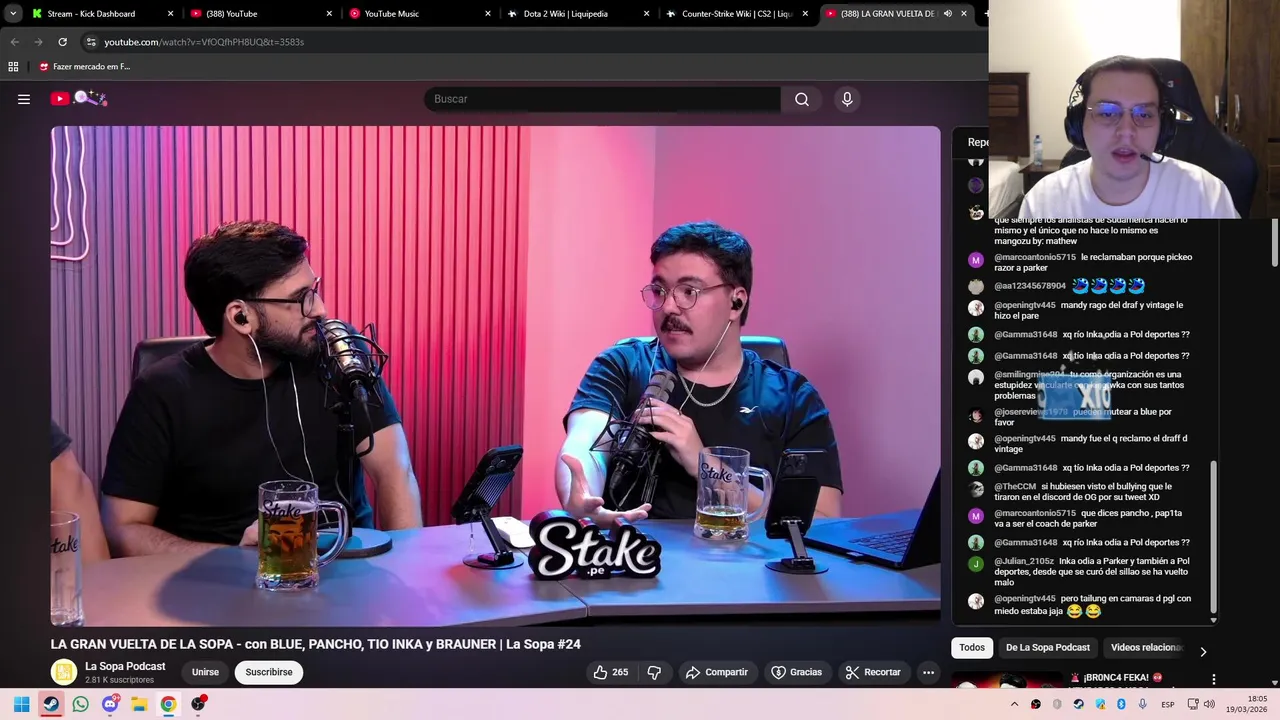Image resolution: width=1280 pixels, height=720 pixels.
Task: Open La Sopa Podcast channel avatar
Action: [64, 672]
